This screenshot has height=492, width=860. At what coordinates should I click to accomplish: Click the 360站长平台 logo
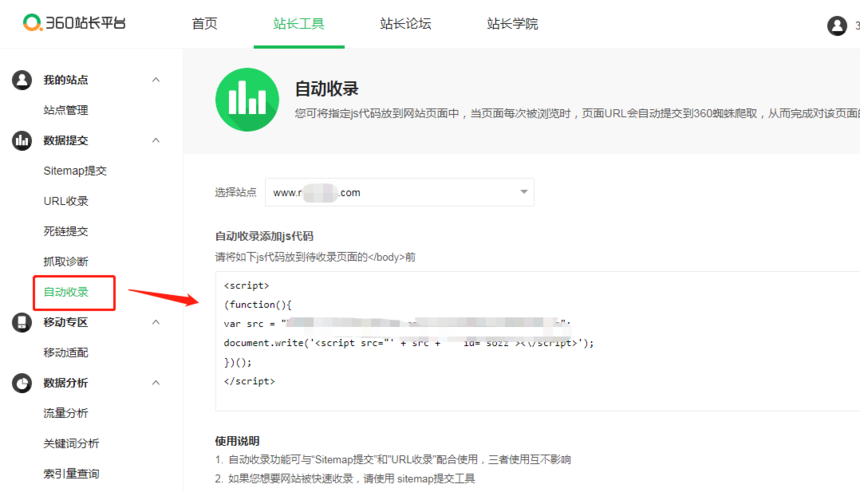74,23
